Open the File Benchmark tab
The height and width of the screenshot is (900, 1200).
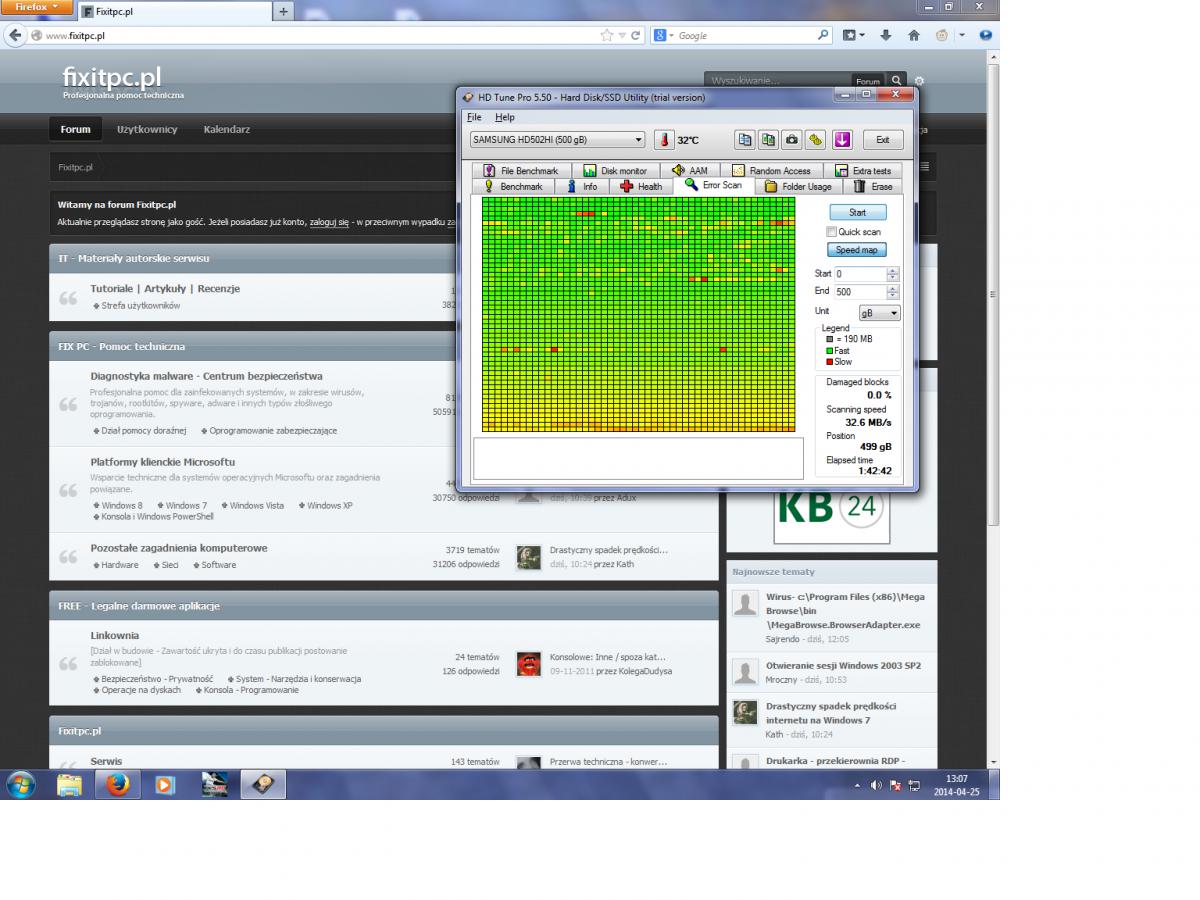click(521, 171)
